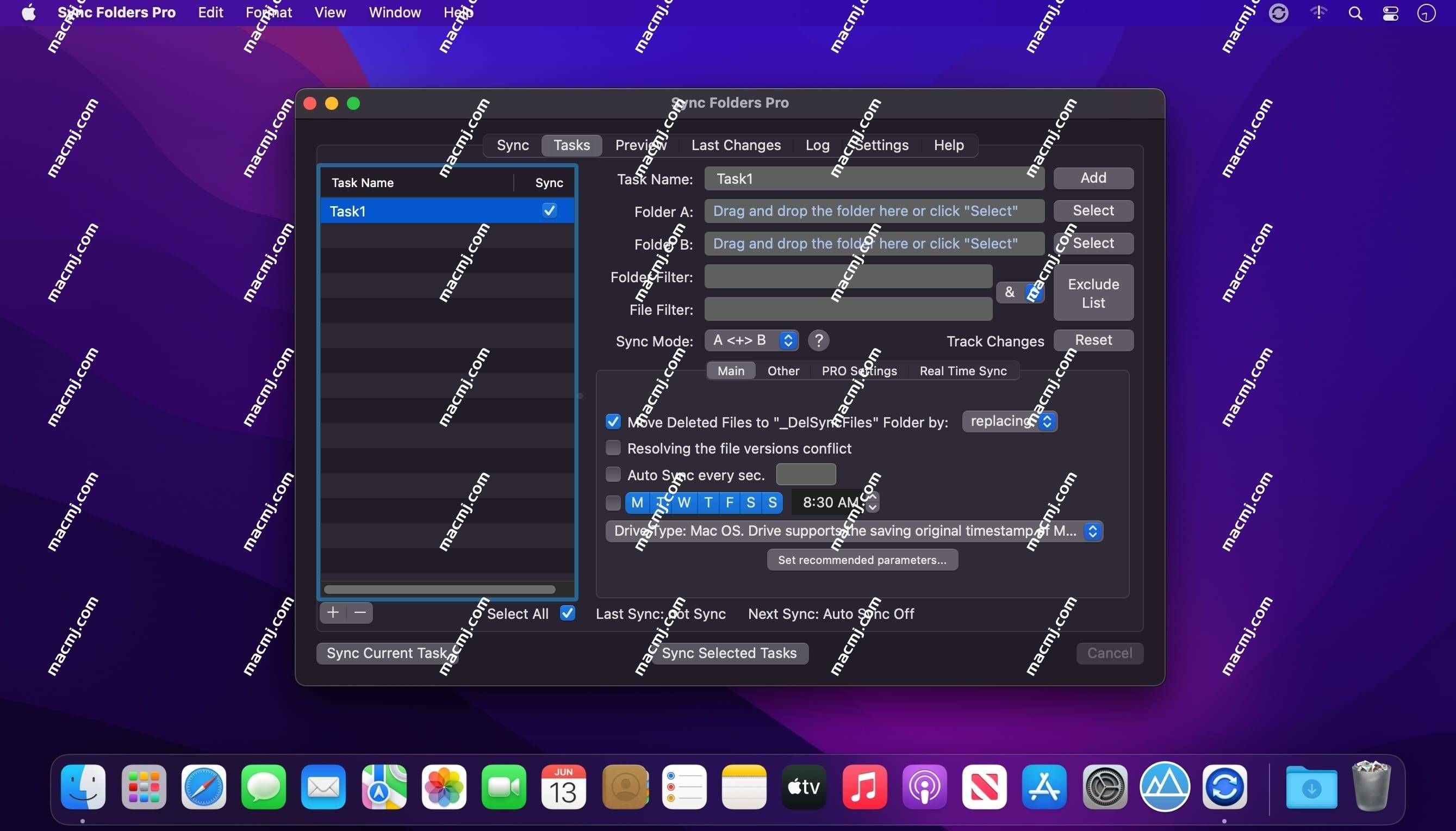The width and height of the screenshot is (1456, 831).
Task: Launch Safari from the dock
Action: pyautogui.click(x=204, y=787)
